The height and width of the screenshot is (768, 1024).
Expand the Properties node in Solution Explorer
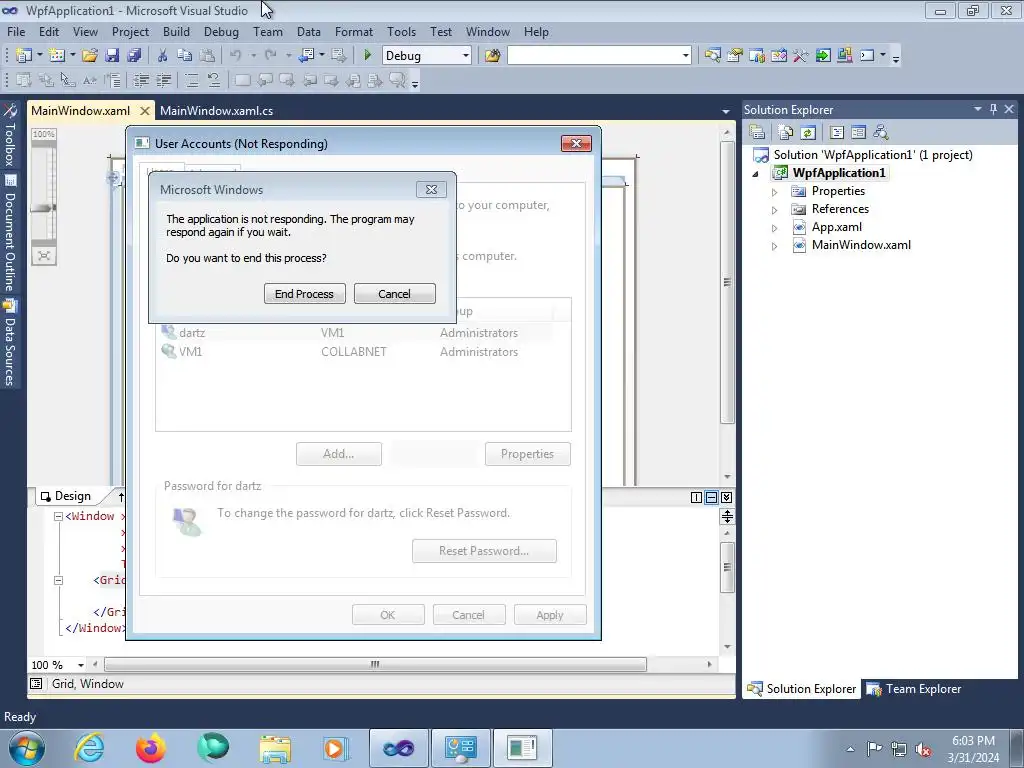[x=775, y=192]
